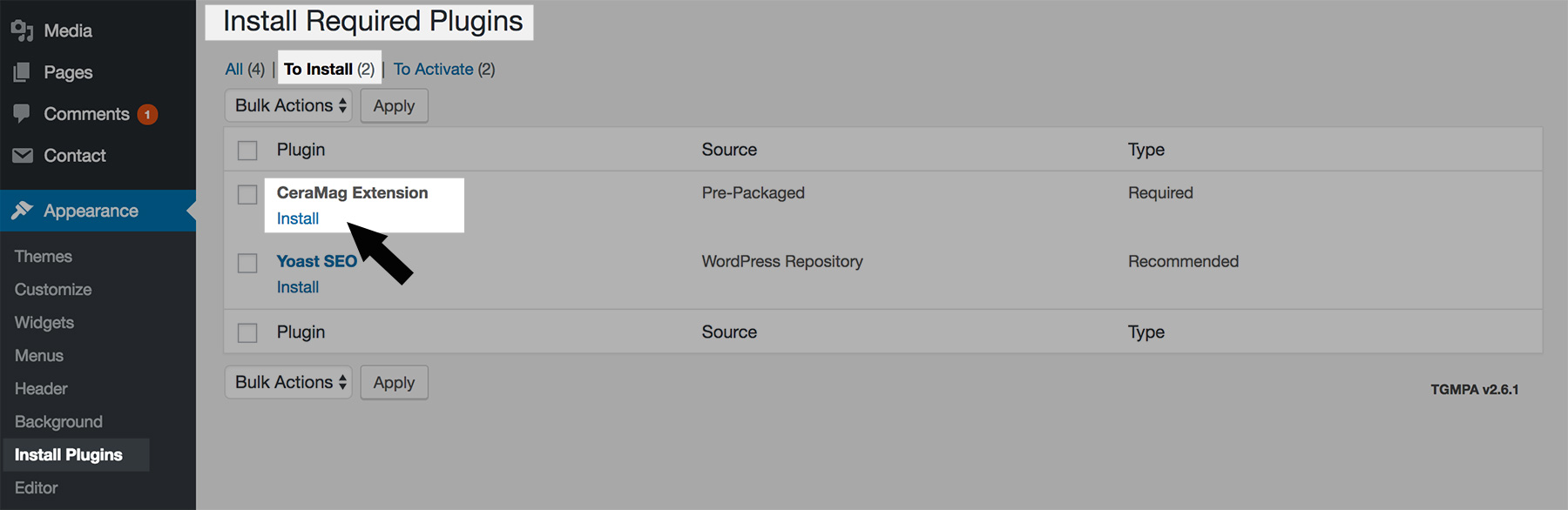The height and width of the screenshot is (510, 1568).
Task: Toggle select-all checkbox in table footer
Action: [247, 332]
